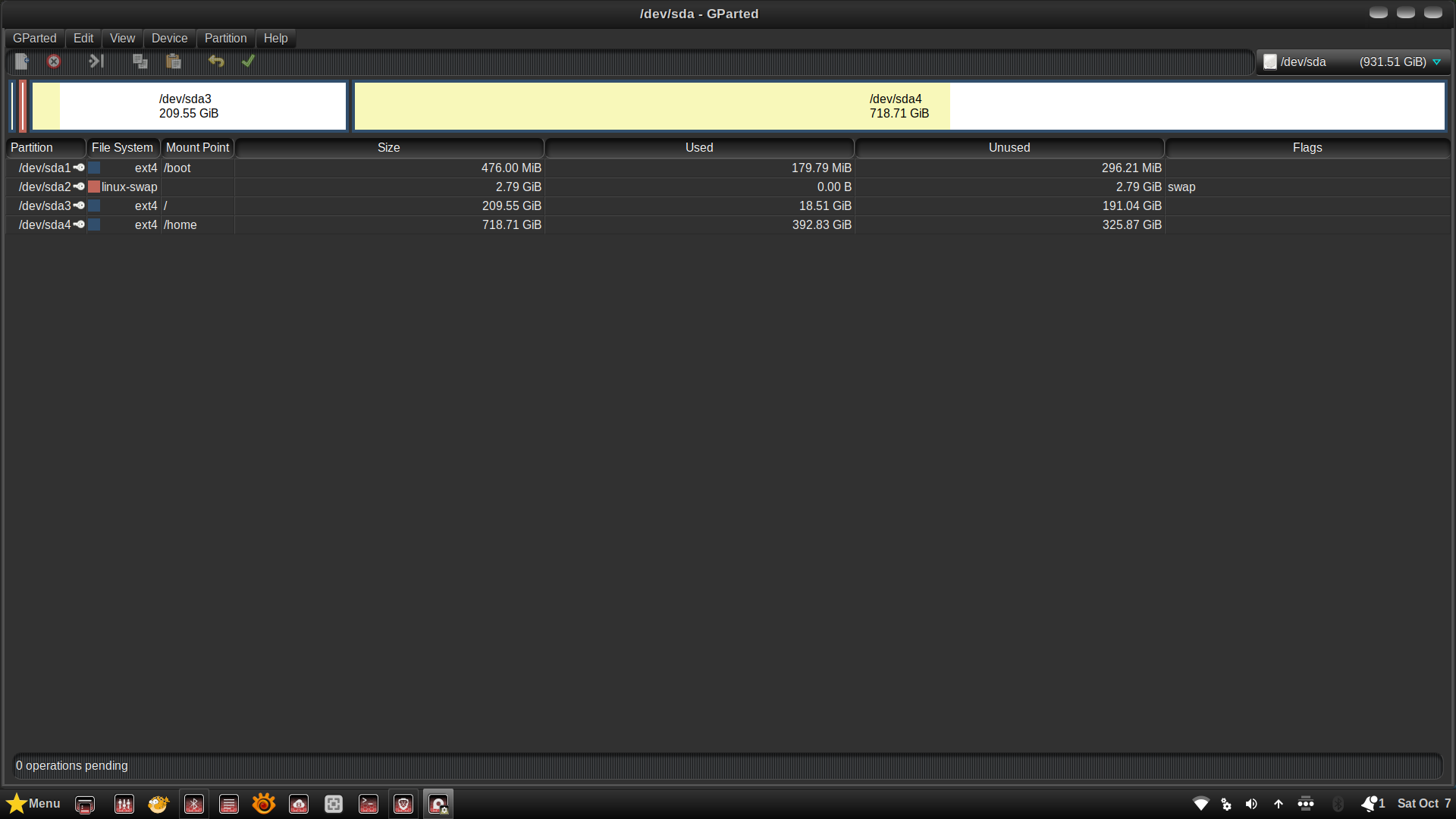Open the text lines app icon in taskbar
The height and width of the screenshot is (819, 1456).
(229, 805)
